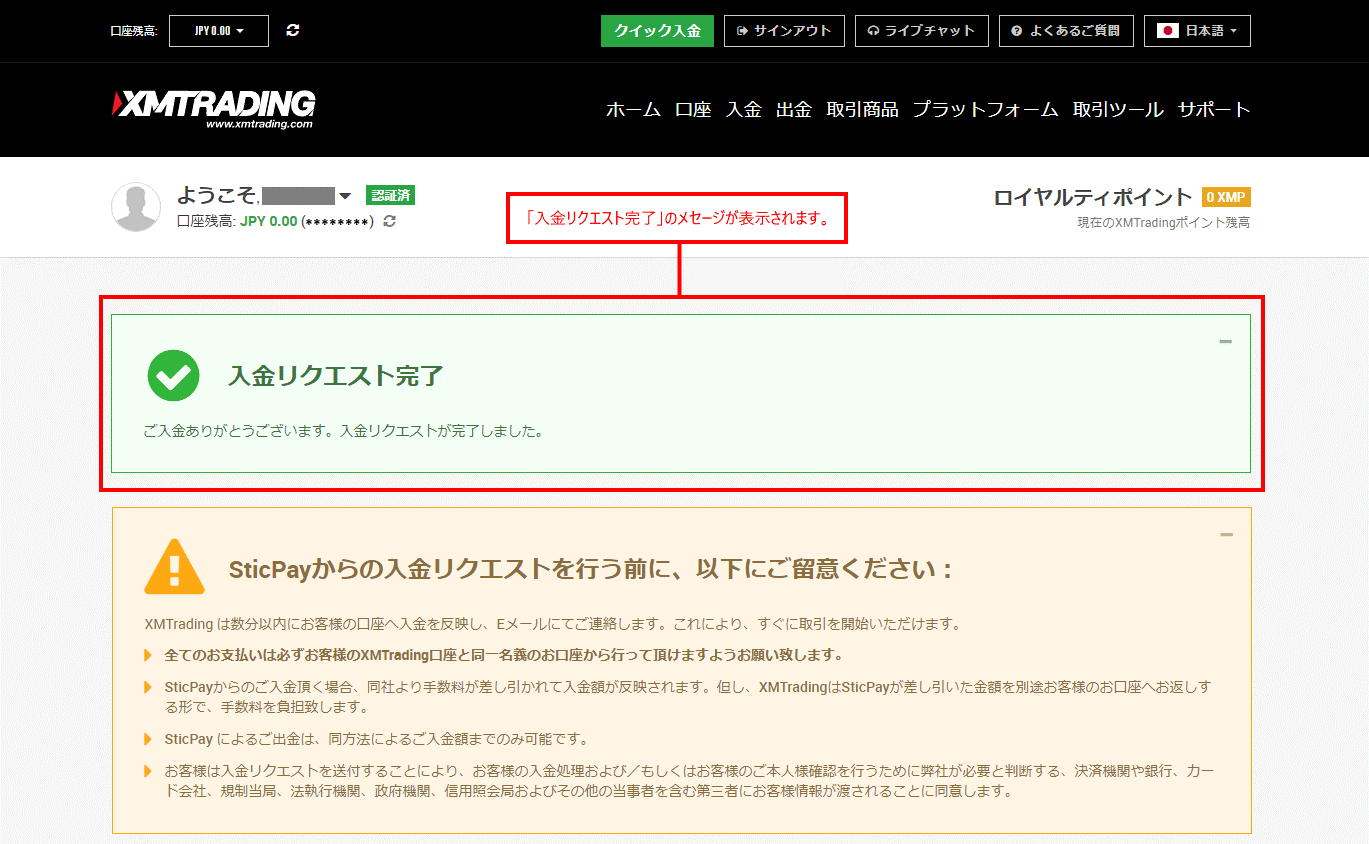
Task: Click the green 認証済 verified badge
Action: [390, 195]
